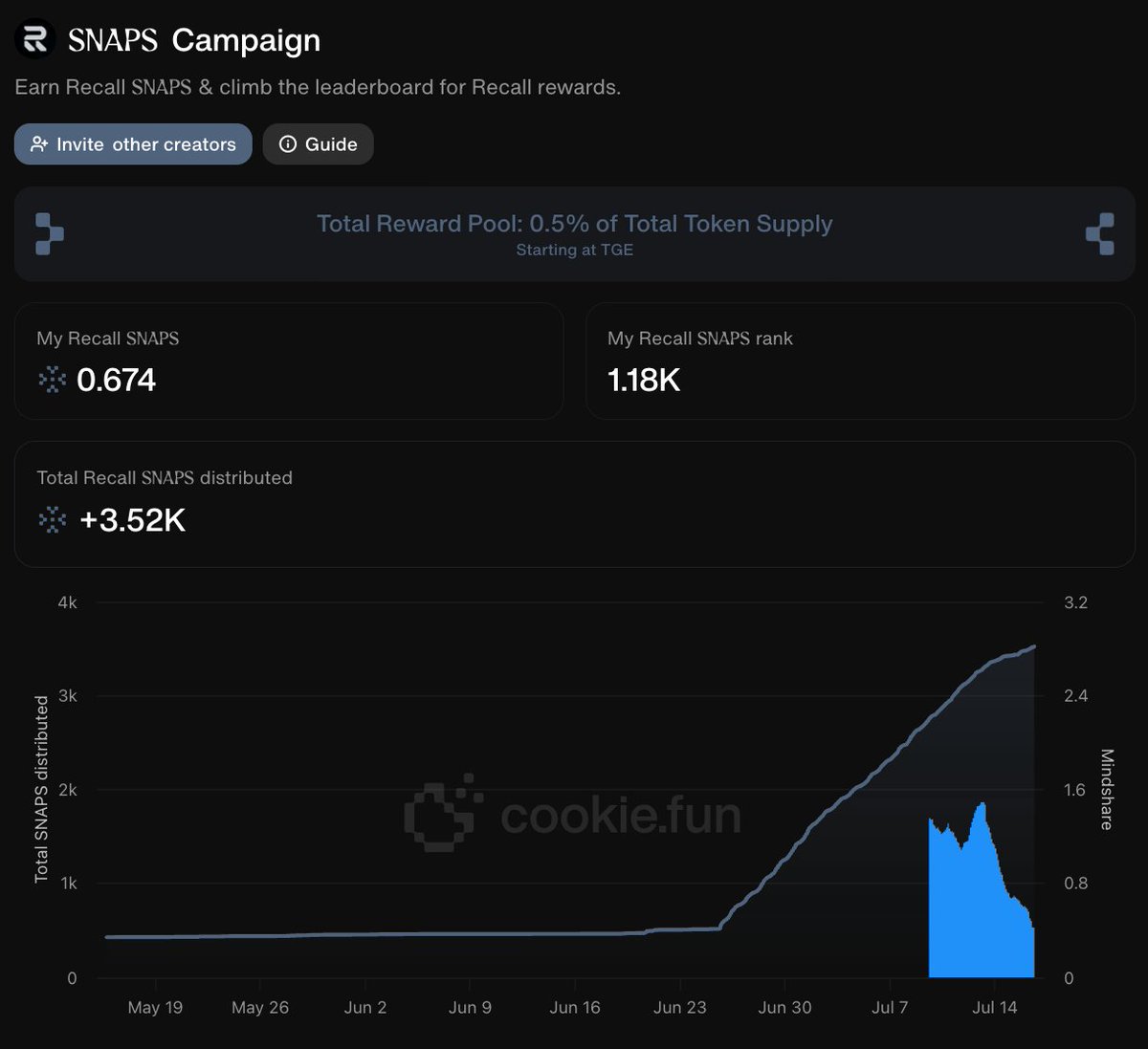Viewport: 1148px width, 1049px height.
Task: Click the Jun 16 x-axis label
Action: (575, 1008)
